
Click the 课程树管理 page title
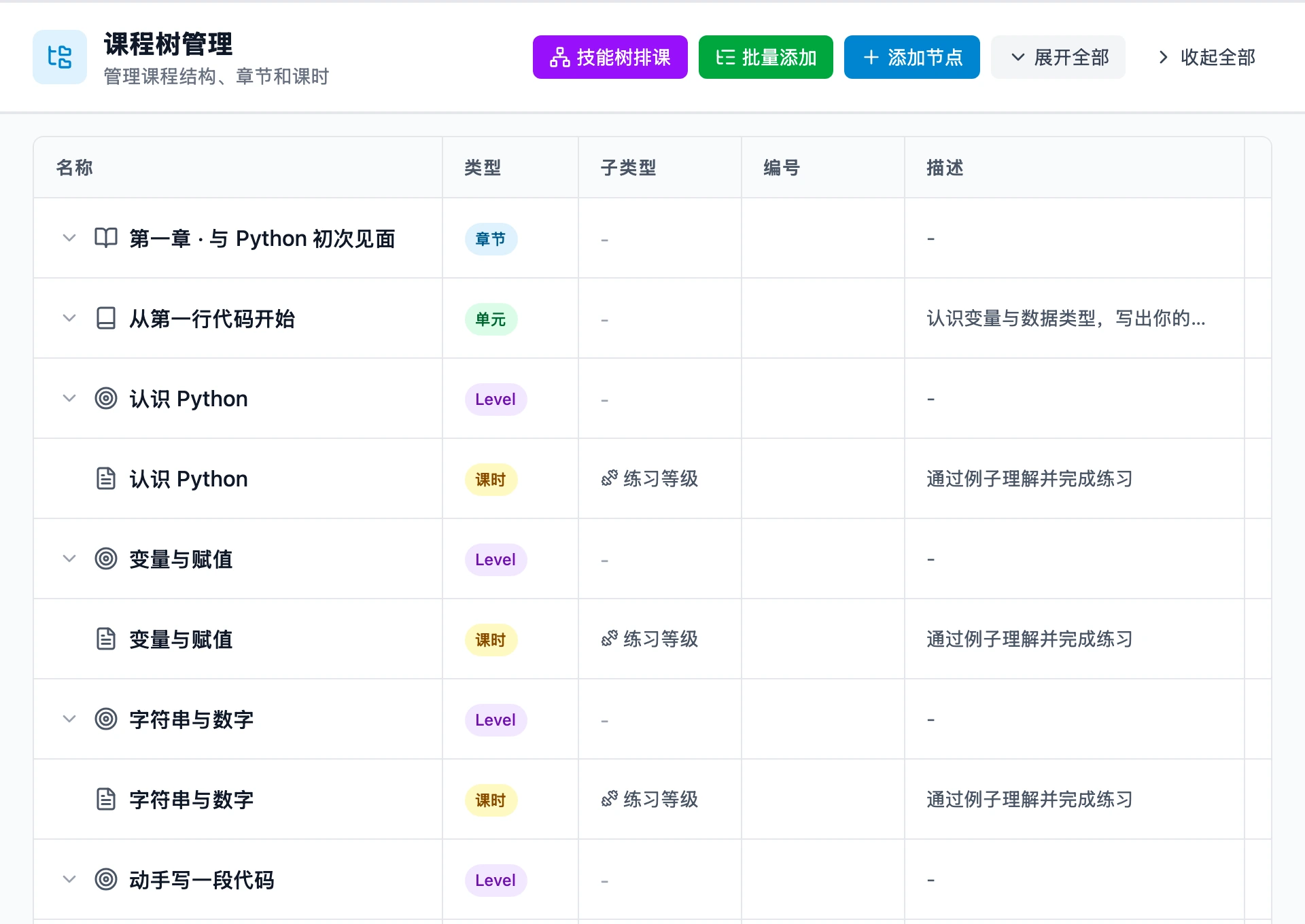(x=168, y=44)
